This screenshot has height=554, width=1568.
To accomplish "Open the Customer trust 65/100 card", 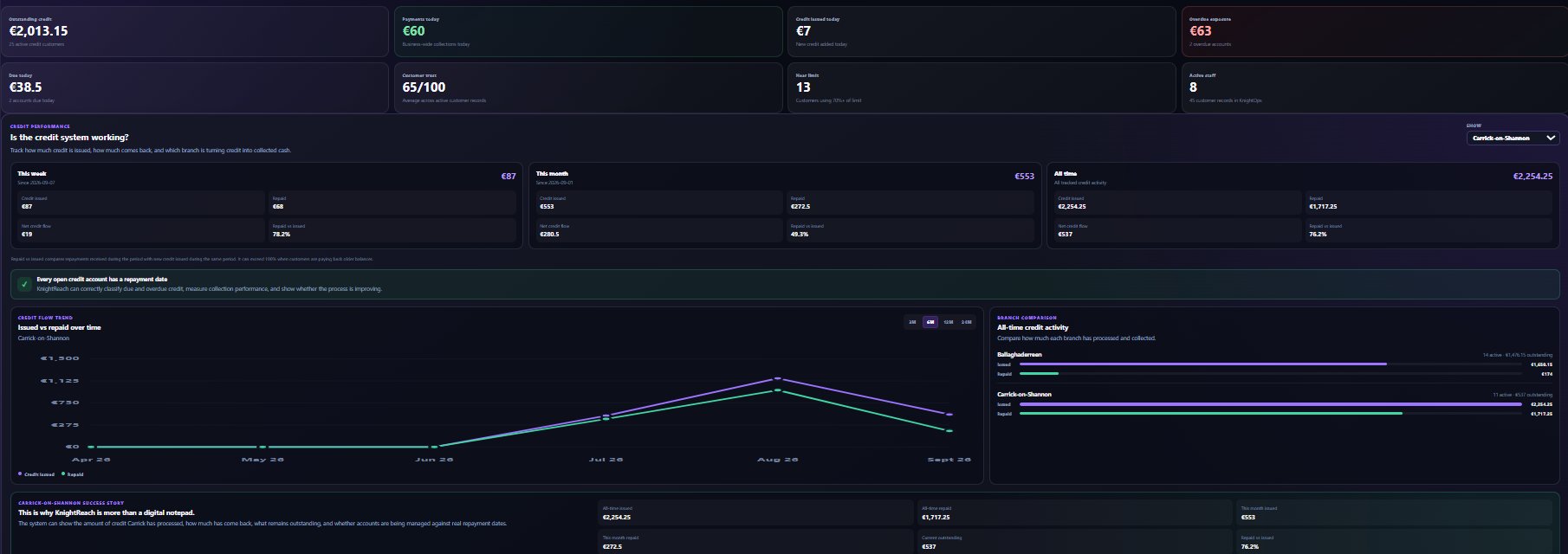I will pyautogui.click(x=588, y=88).
